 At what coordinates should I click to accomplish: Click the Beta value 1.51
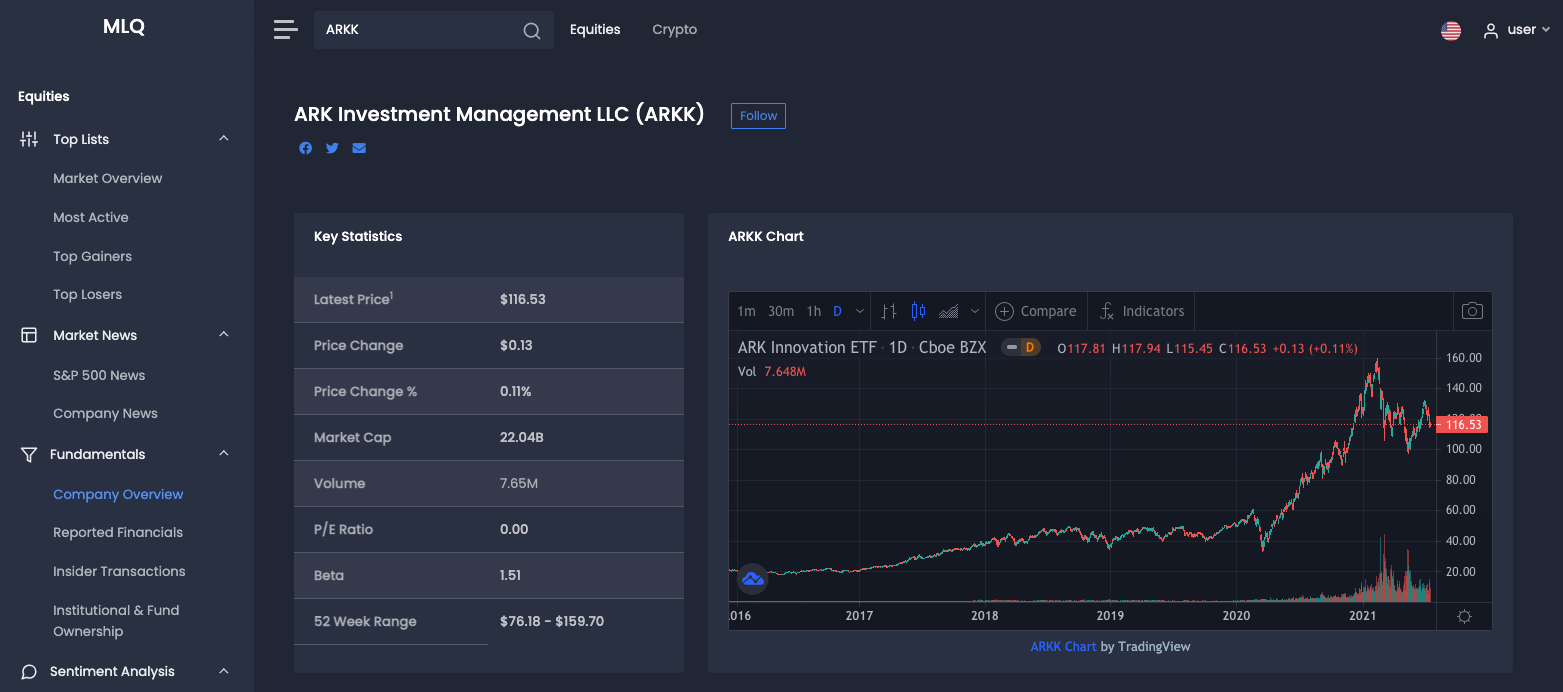click(x=510, y=575)
